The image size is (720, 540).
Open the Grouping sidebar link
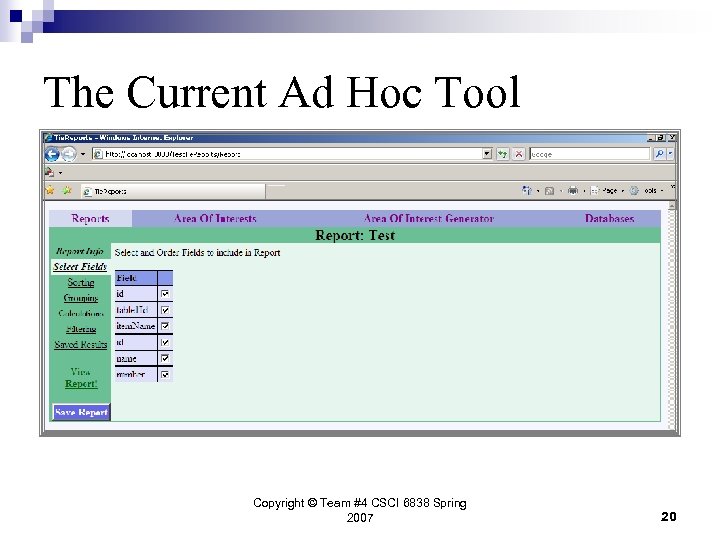point(81,298)
